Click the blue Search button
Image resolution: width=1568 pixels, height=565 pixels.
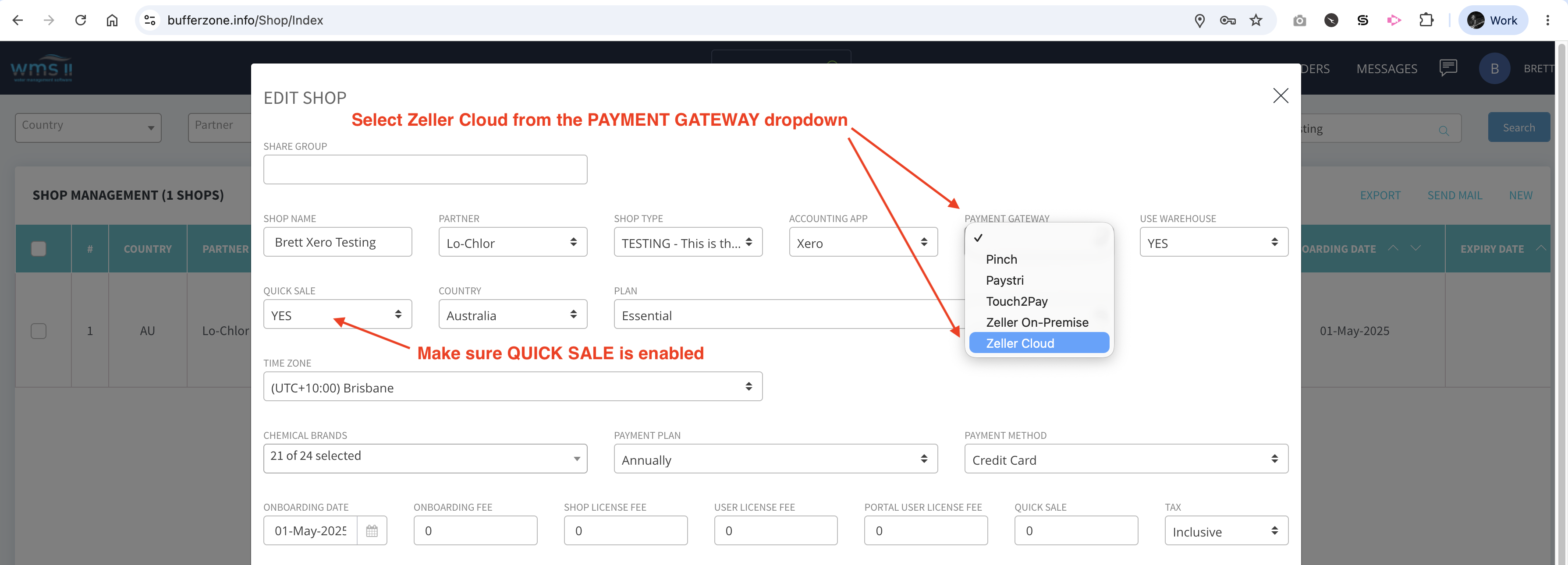[1518, 128]
